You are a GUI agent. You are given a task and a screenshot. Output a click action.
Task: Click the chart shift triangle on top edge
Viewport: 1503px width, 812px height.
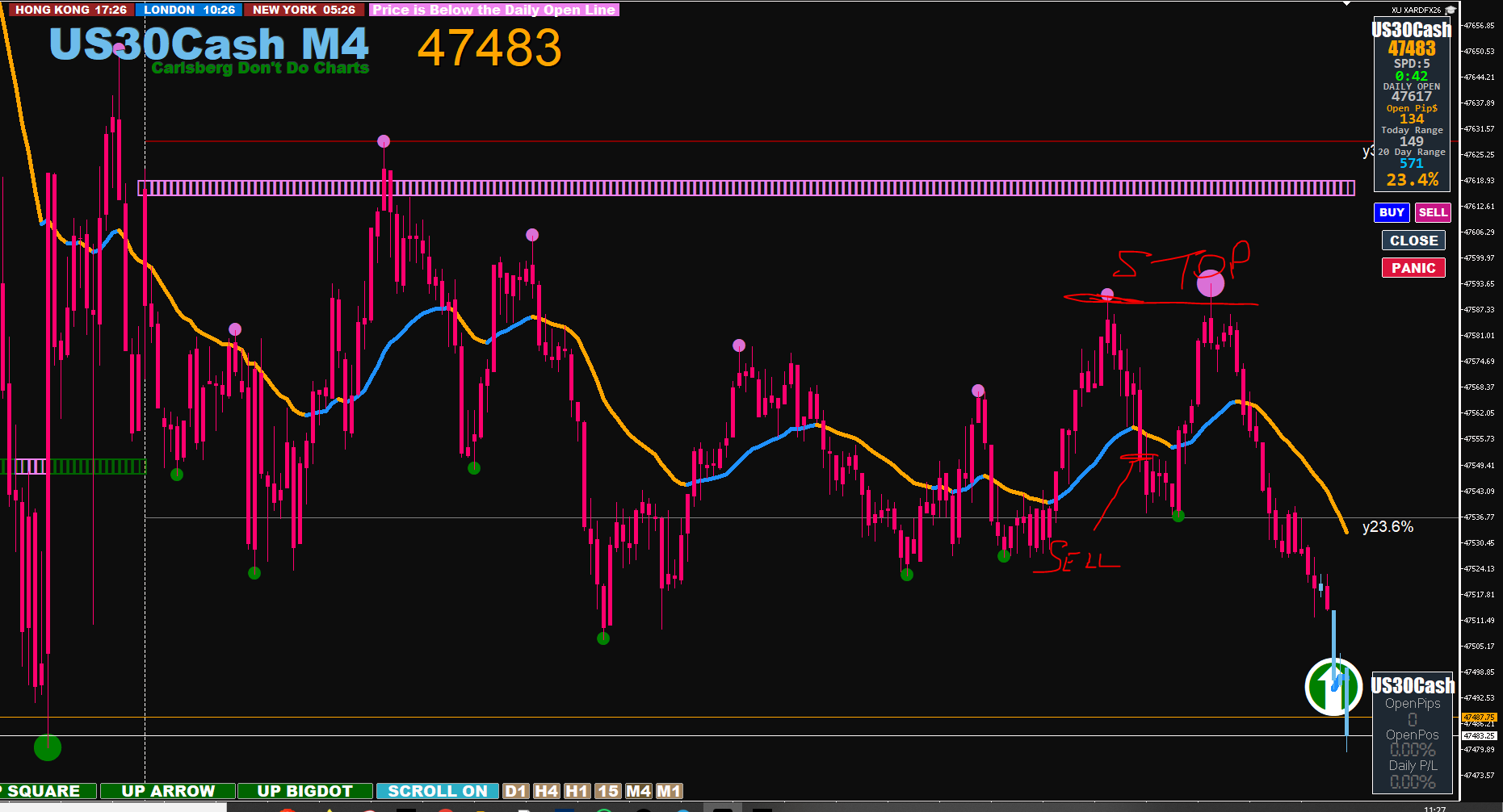coord(1346,3)
